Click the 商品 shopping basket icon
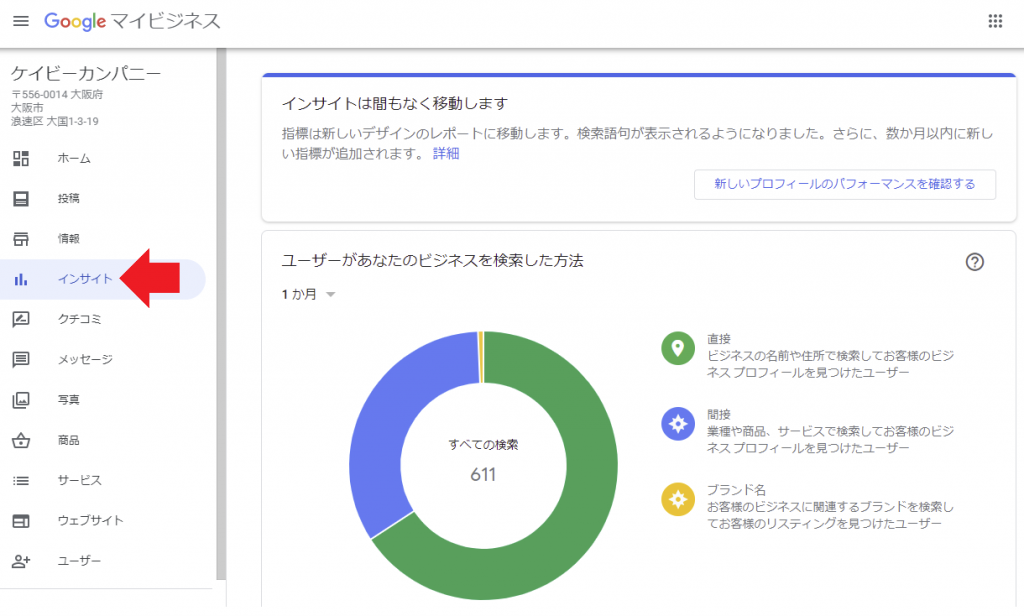Screen dimensions: 1024x616 pyautogui.click(x=21, y=440)
